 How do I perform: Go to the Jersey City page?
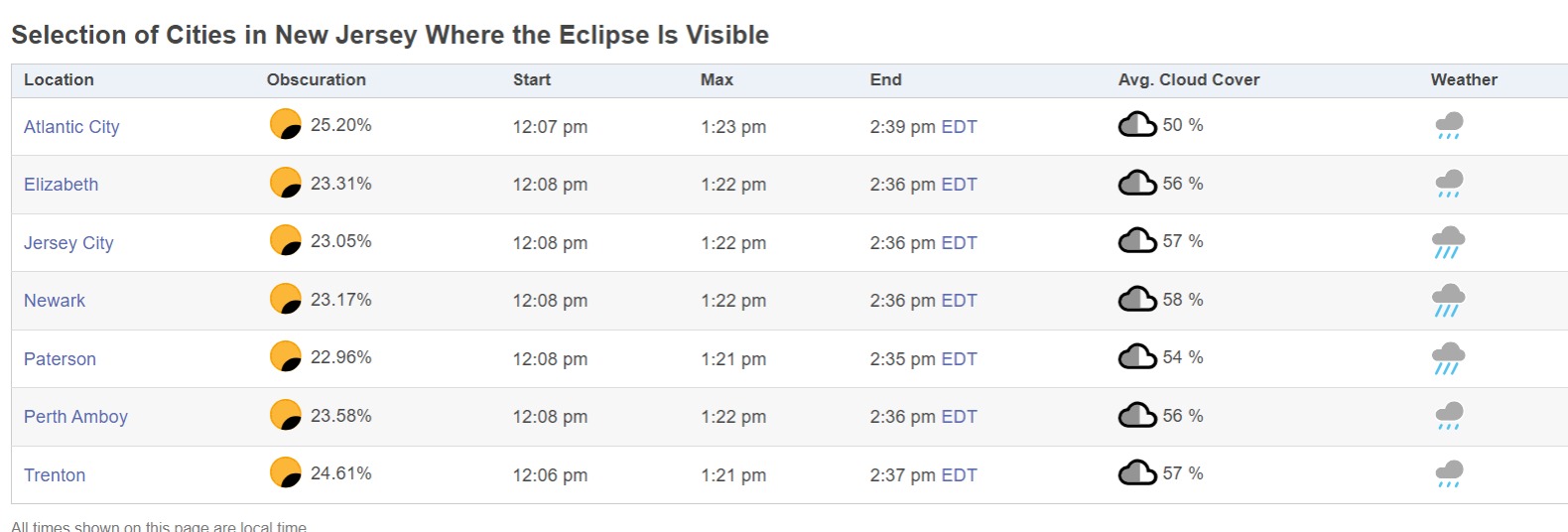click(x=68, y=243)
